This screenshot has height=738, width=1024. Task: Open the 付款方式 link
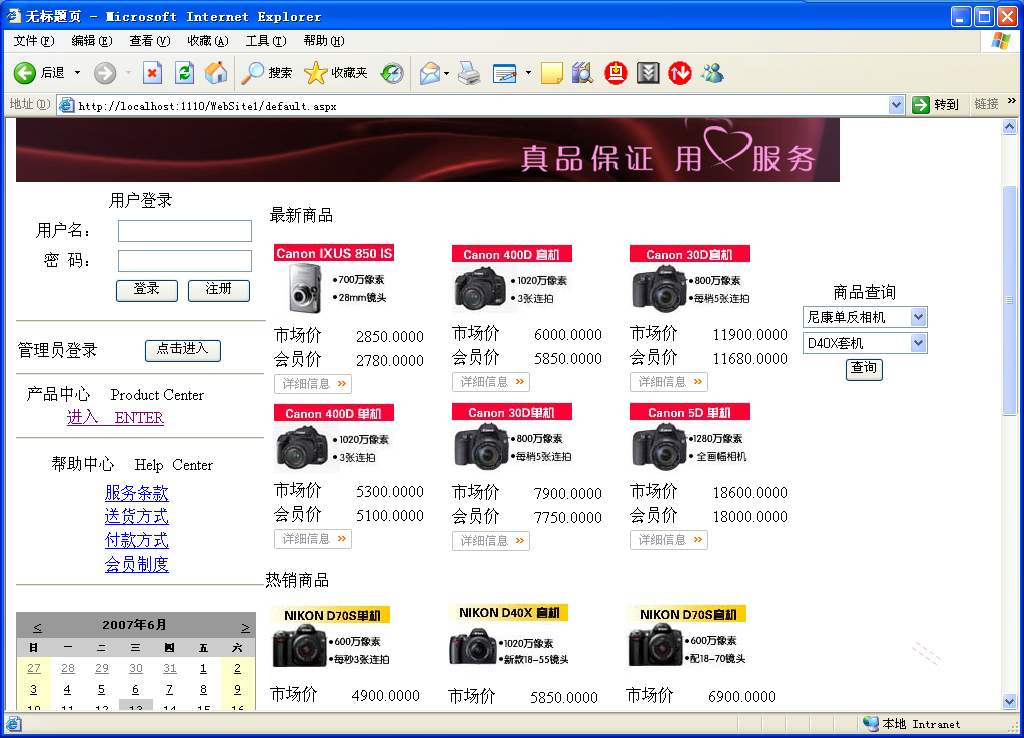(136, 541)
